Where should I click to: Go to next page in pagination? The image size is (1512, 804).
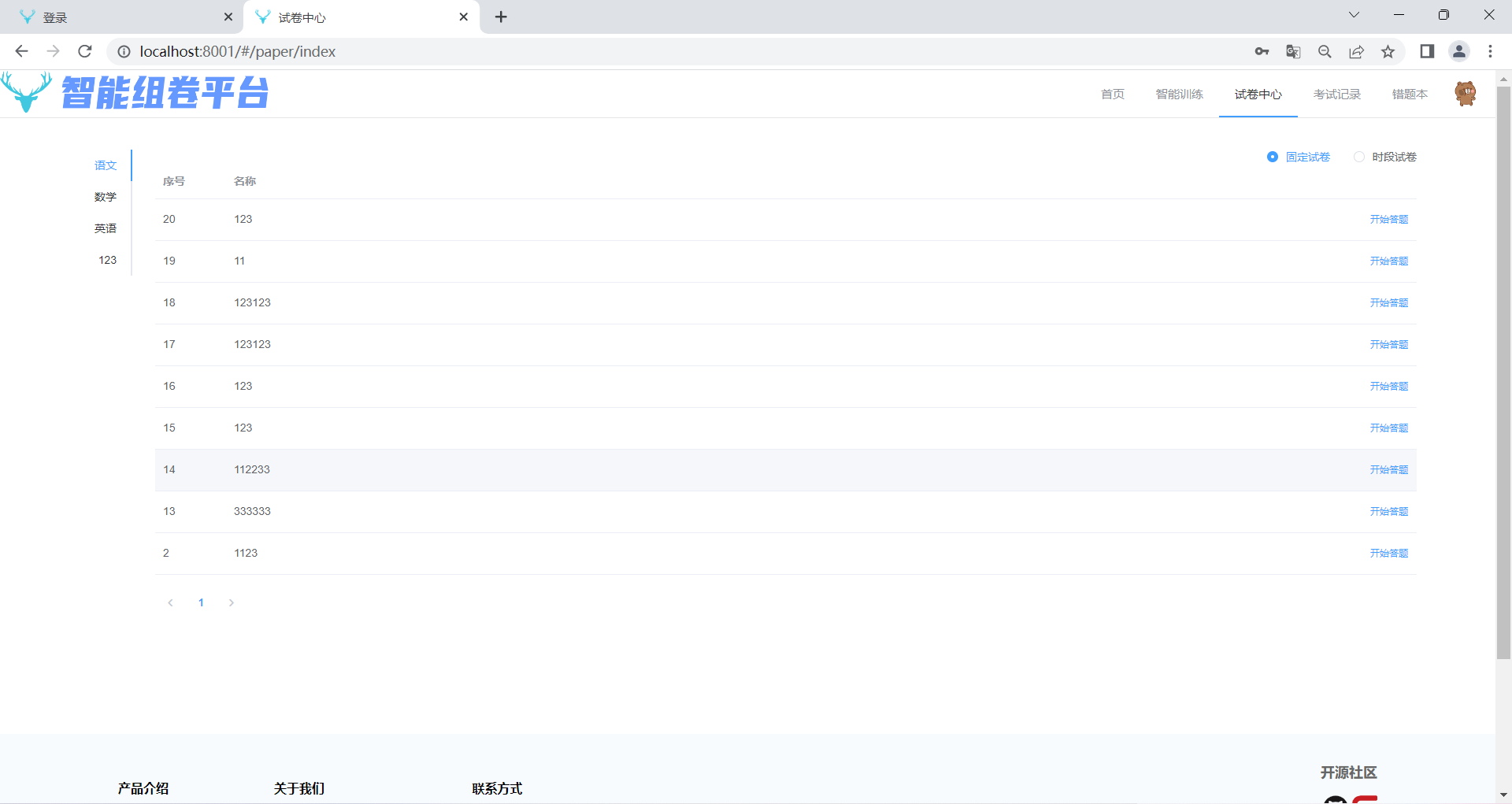pyautogui.click(x=232, y=602)
